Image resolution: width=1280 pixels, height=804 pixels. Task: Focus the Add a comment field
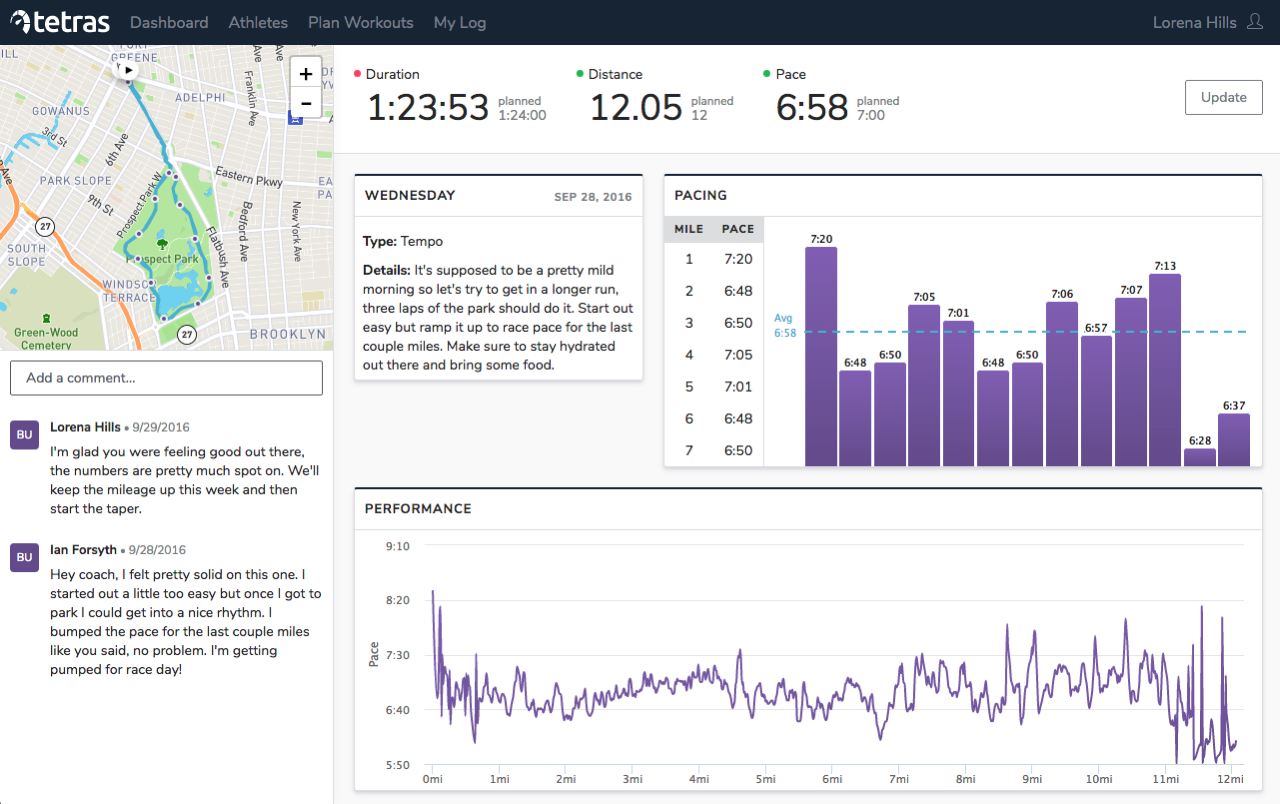click(166, 378)
